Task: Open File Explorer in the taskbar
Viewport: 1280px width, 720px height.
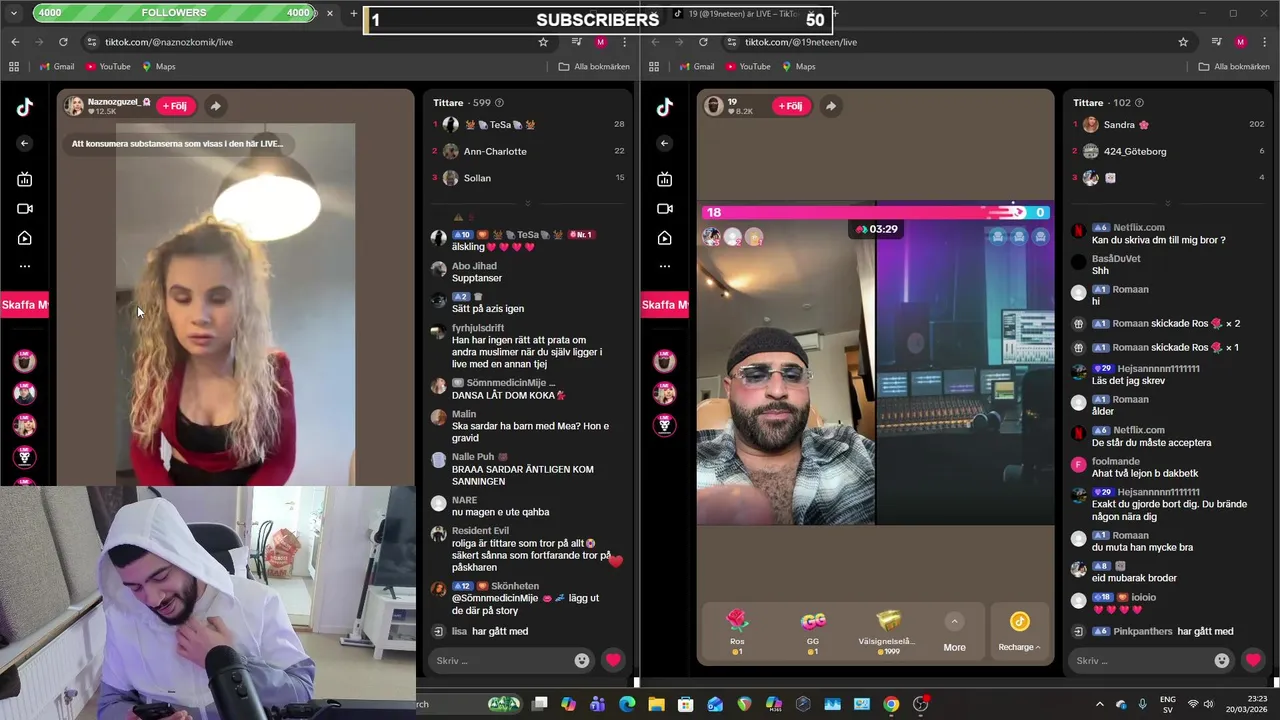Action: pyautogui.click(x=656, y=704)
